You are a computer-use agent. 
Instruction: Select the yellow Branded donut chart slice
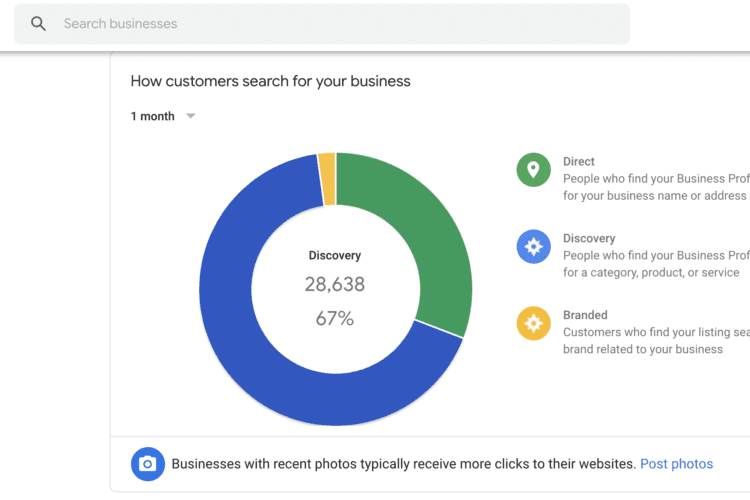pyautogui.click(x=327, y=179)
